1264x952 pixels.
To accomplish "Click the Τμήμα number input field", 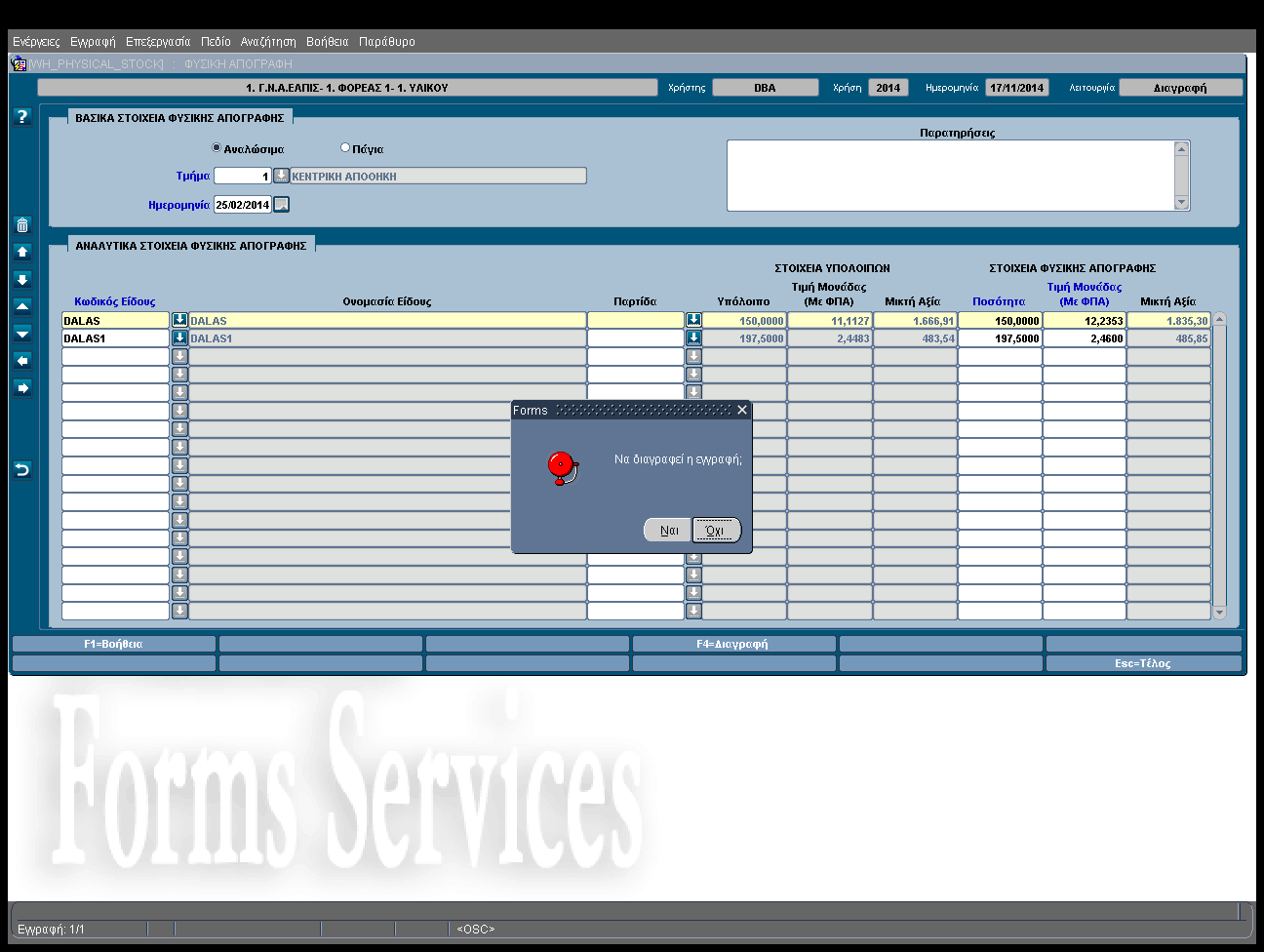I will coord(242,176).
